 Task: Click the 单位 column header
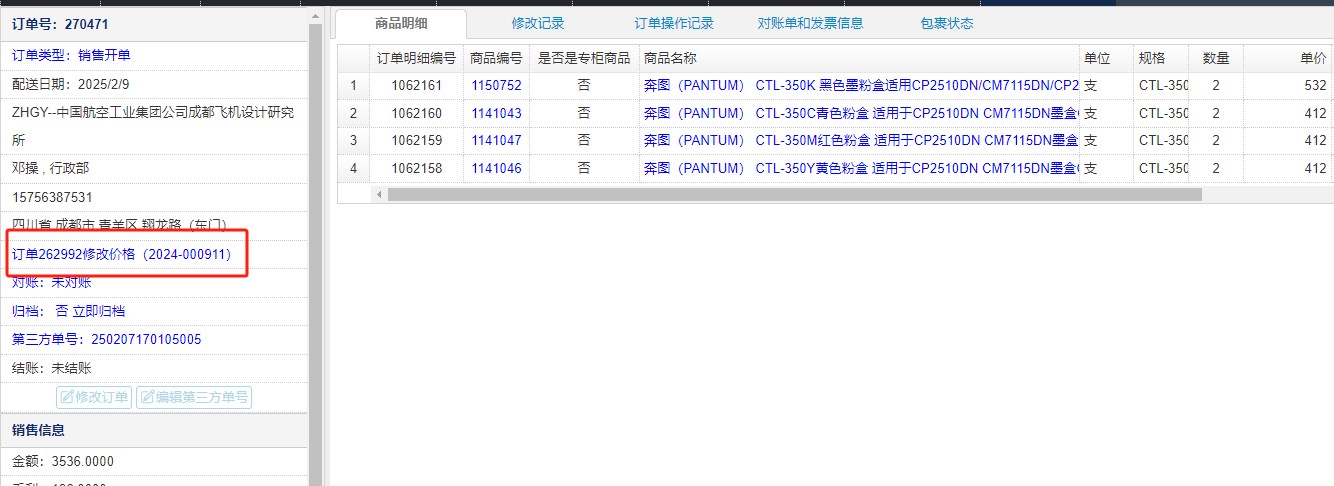pos(1106,59)
